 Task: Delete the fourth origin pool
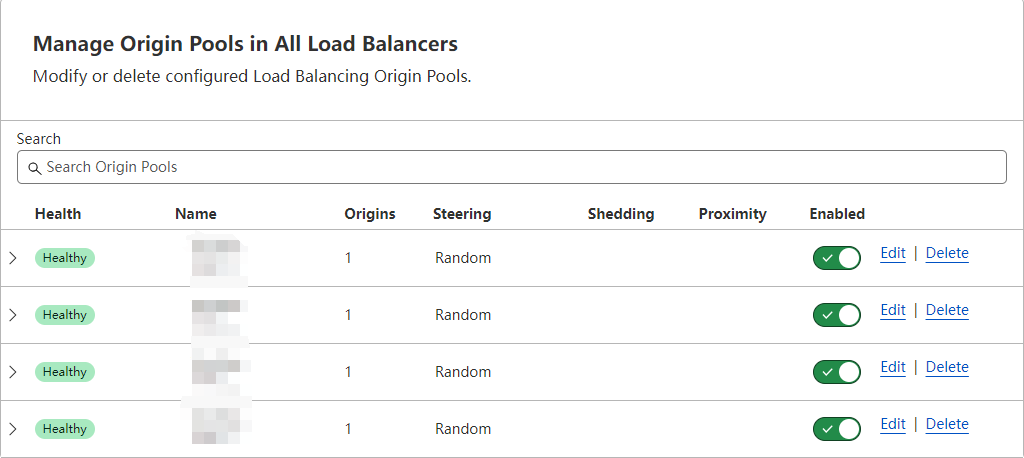(947, 424)
